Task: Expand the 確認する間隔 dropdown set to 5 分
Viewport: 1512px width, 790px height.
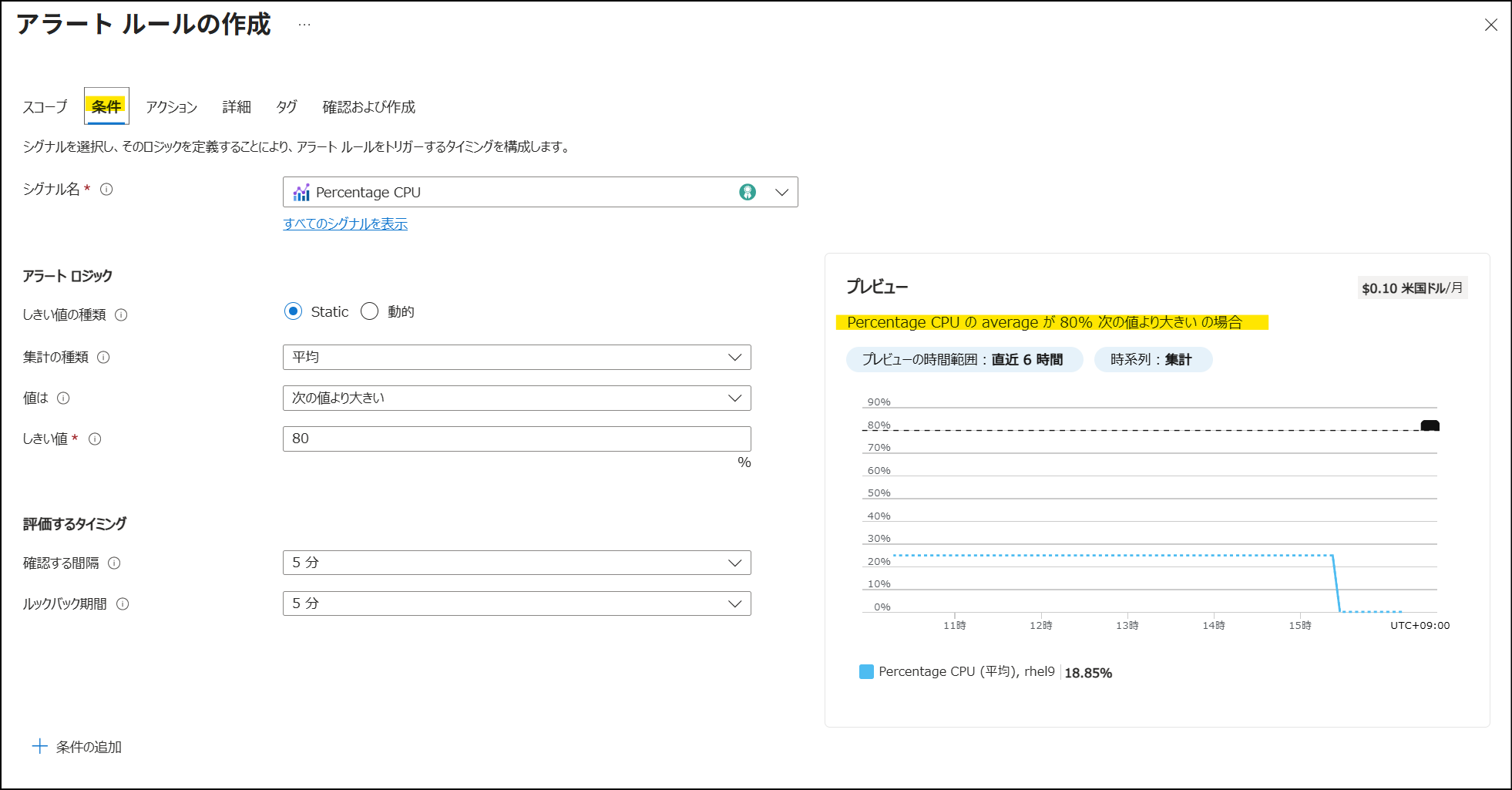Action: (x=516, y=563)
